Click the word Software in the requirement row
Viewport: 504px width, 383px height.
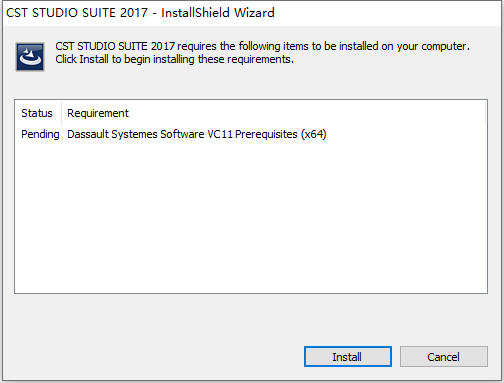[182, 134]
